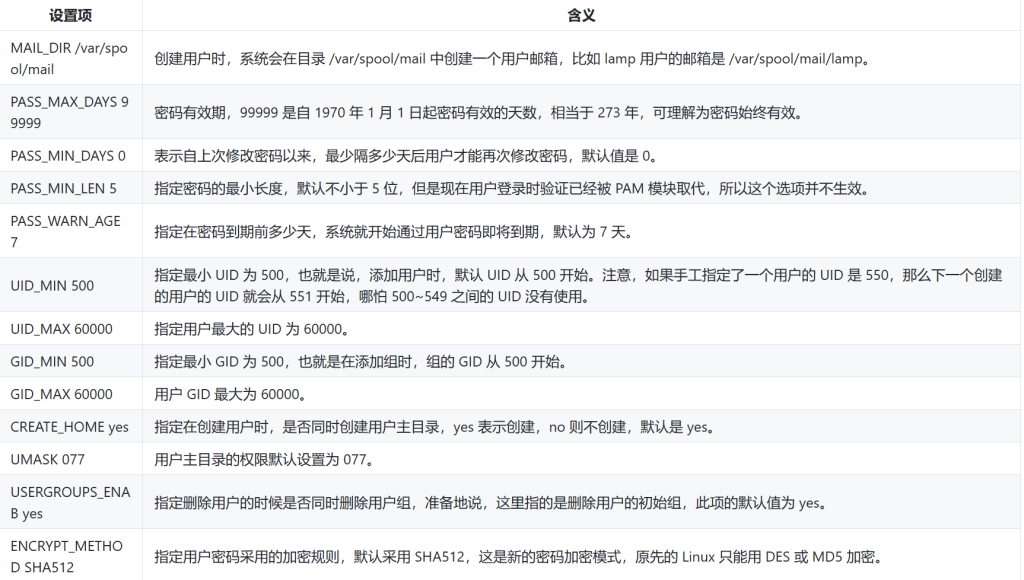Click the 设置项 column header

(70, 16)
